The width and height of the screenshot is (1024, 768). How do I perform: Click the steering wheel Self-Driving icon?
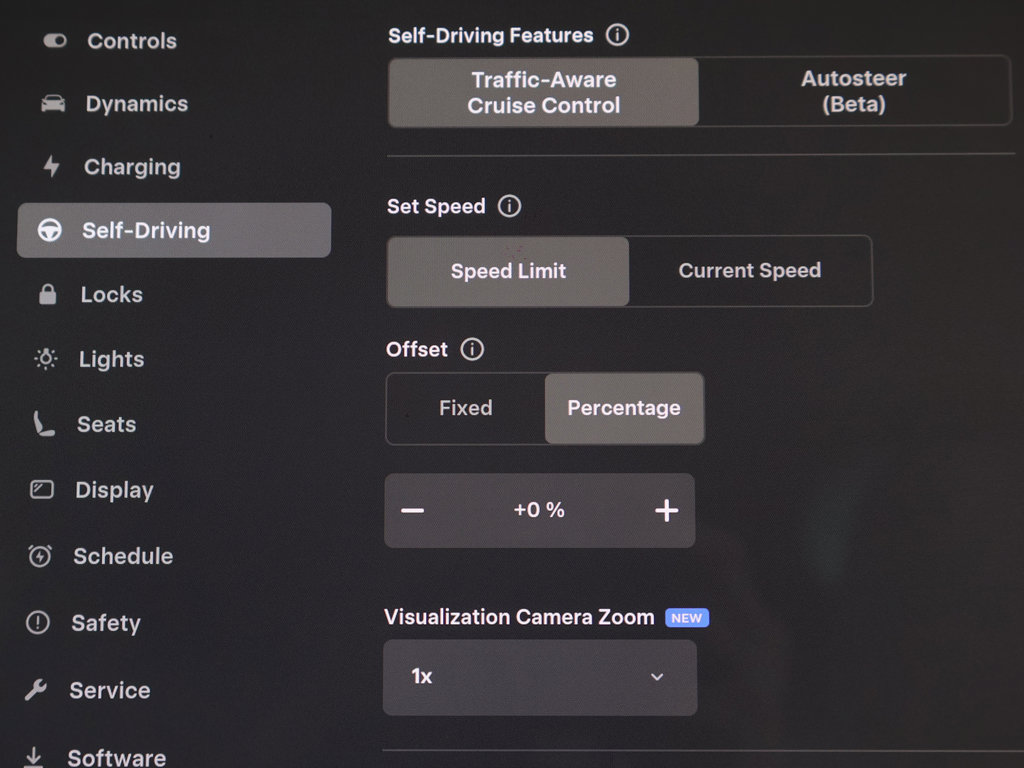click(50, 230)
